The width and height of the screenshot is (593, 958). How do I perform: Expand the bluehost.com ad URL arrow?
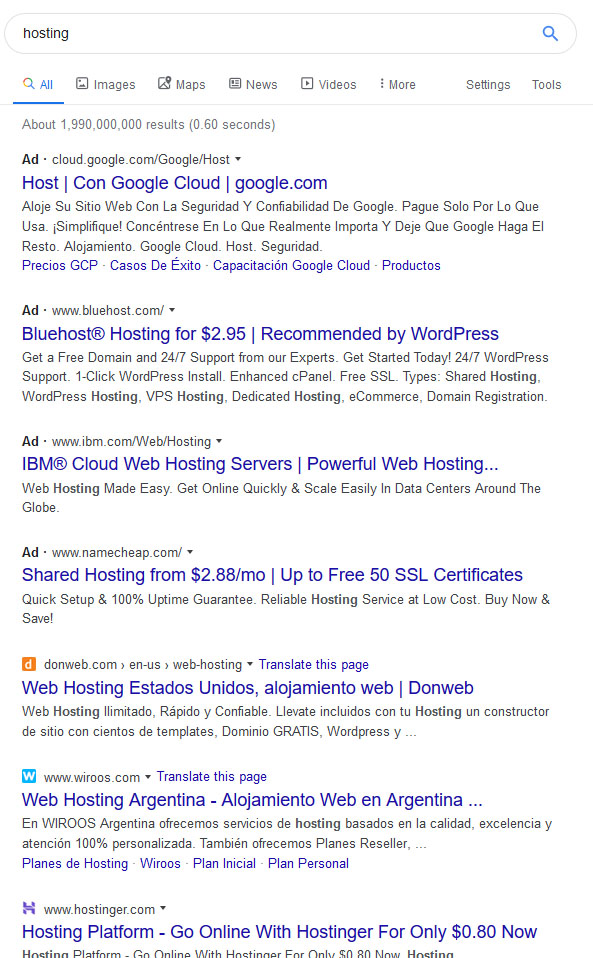172,310
